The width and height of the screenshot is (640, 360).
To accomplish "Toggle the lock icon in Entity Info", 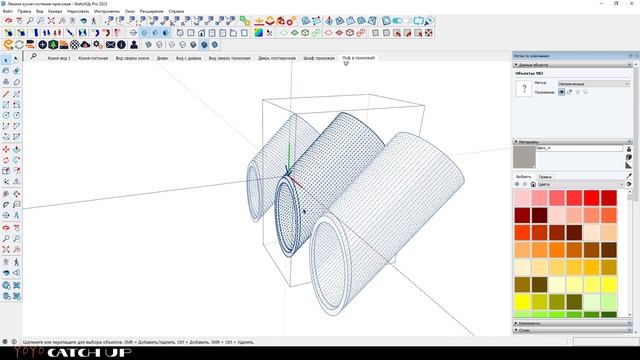I will coord(570,92).
